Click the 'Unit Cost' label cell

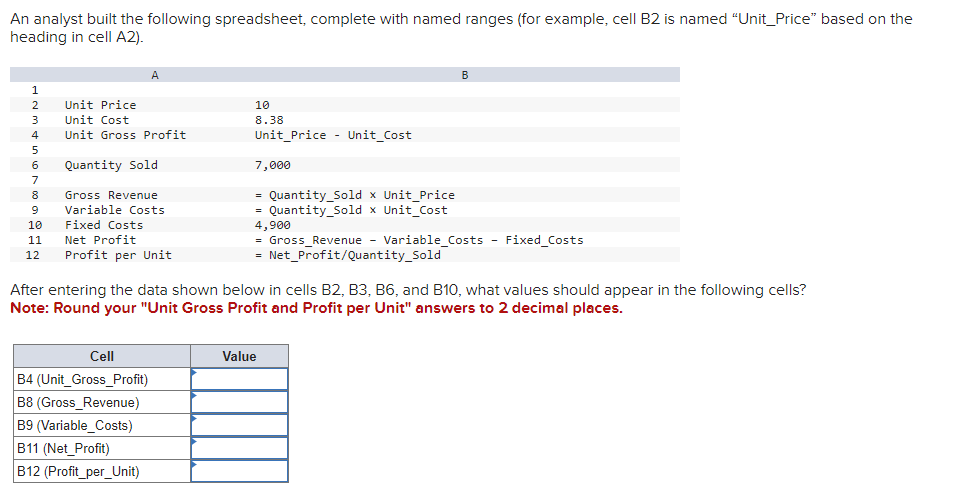click(97, 120)
